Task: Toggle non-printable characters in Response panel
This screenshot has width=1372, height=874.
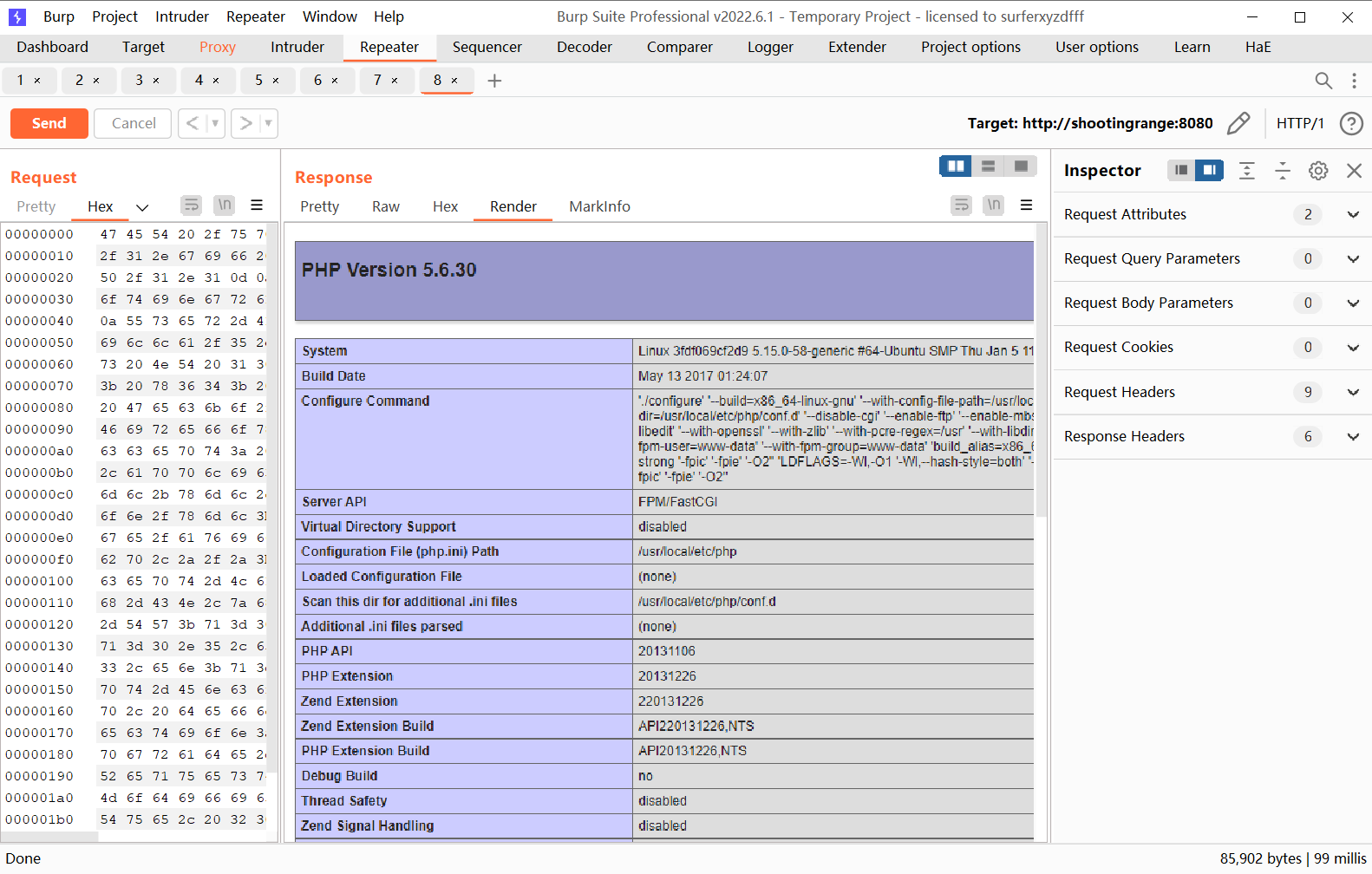Action: point(994,205)
